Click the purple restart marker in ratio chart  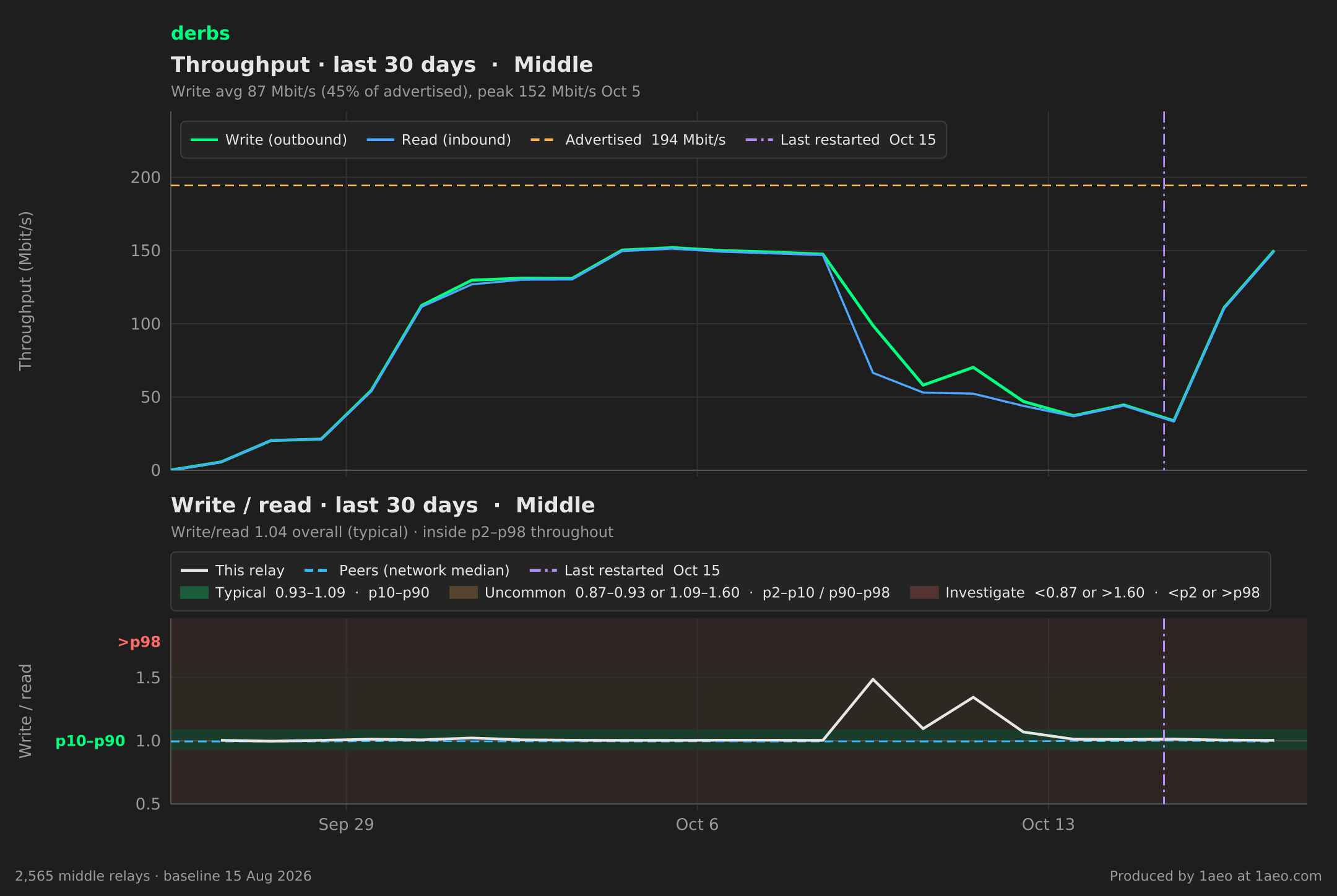click(x=1164, y=711)
